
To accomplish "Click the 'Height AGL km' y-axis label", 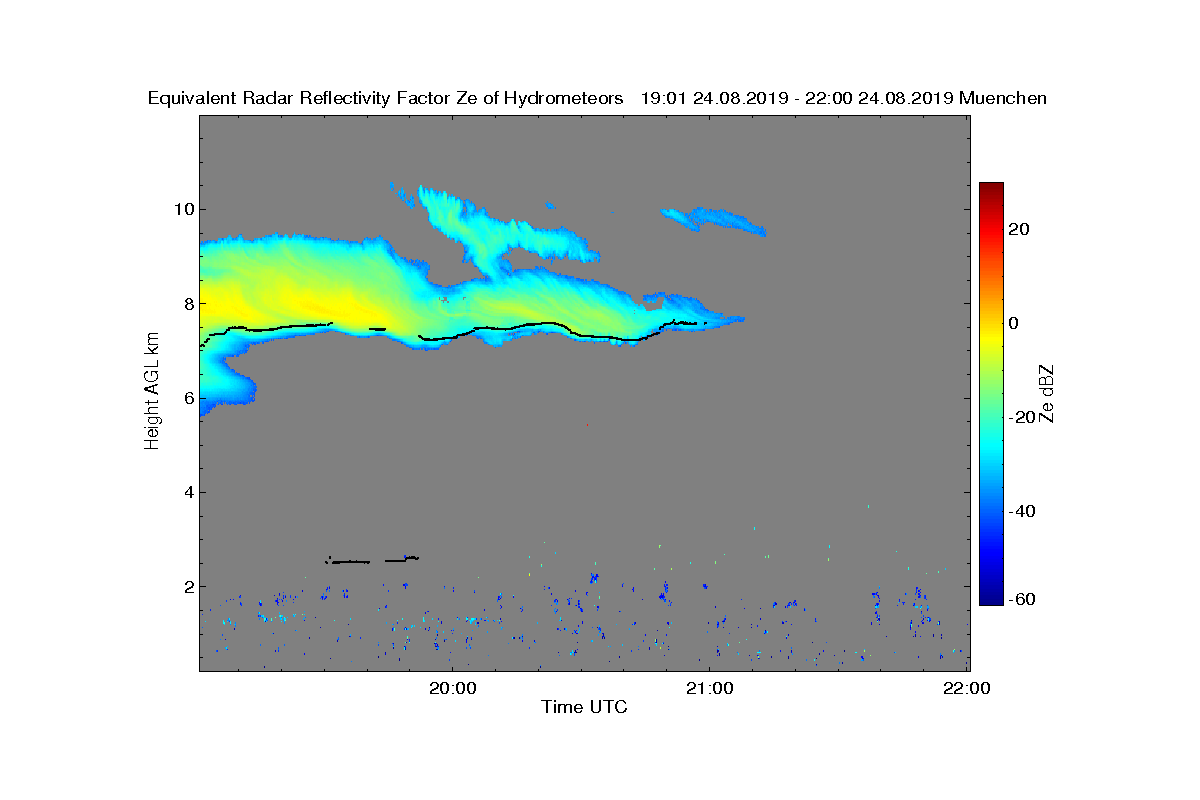I will click(x=152, y=392).
